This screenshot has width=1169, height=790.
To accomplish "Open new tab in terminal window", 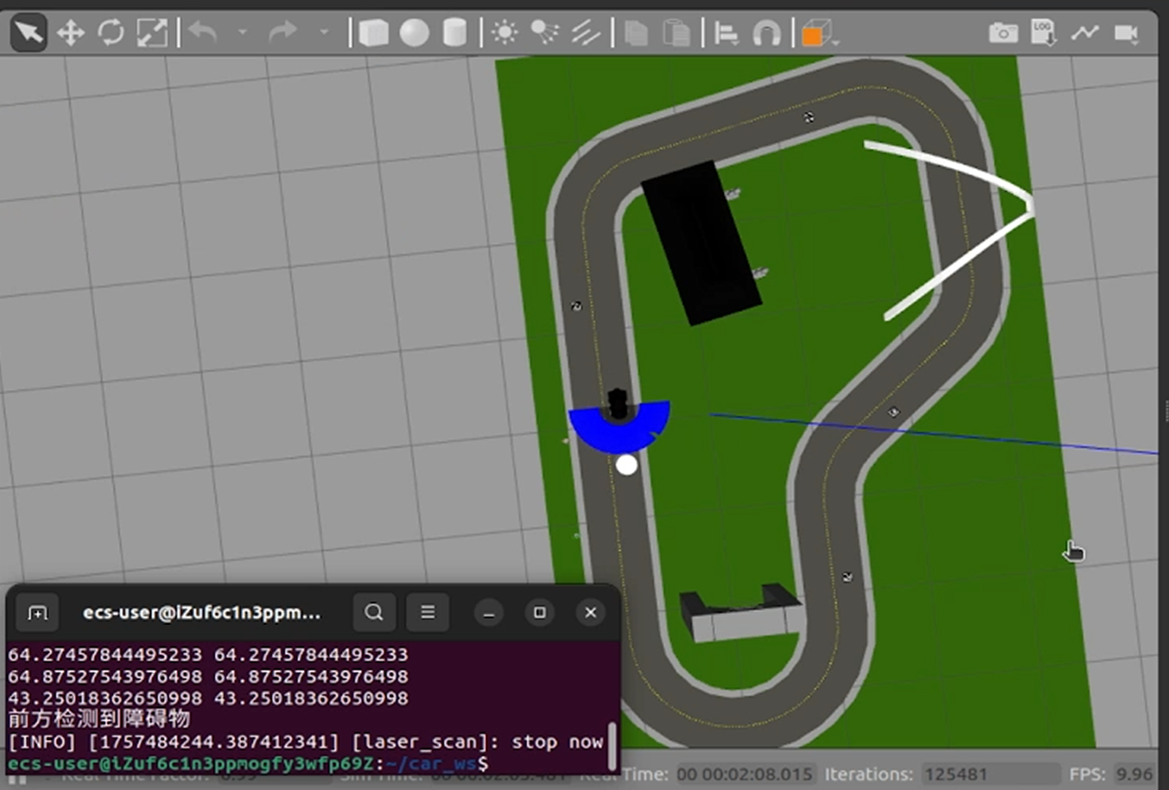I will [37, 613].
